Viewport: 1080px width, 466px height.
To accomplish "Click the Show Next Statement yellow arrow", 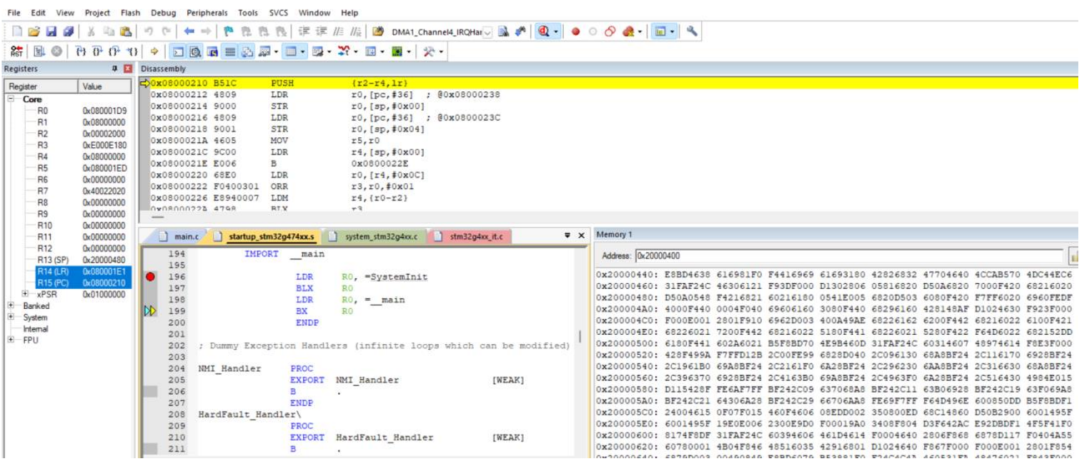I will pyautogui.click(x=154, y=52).
